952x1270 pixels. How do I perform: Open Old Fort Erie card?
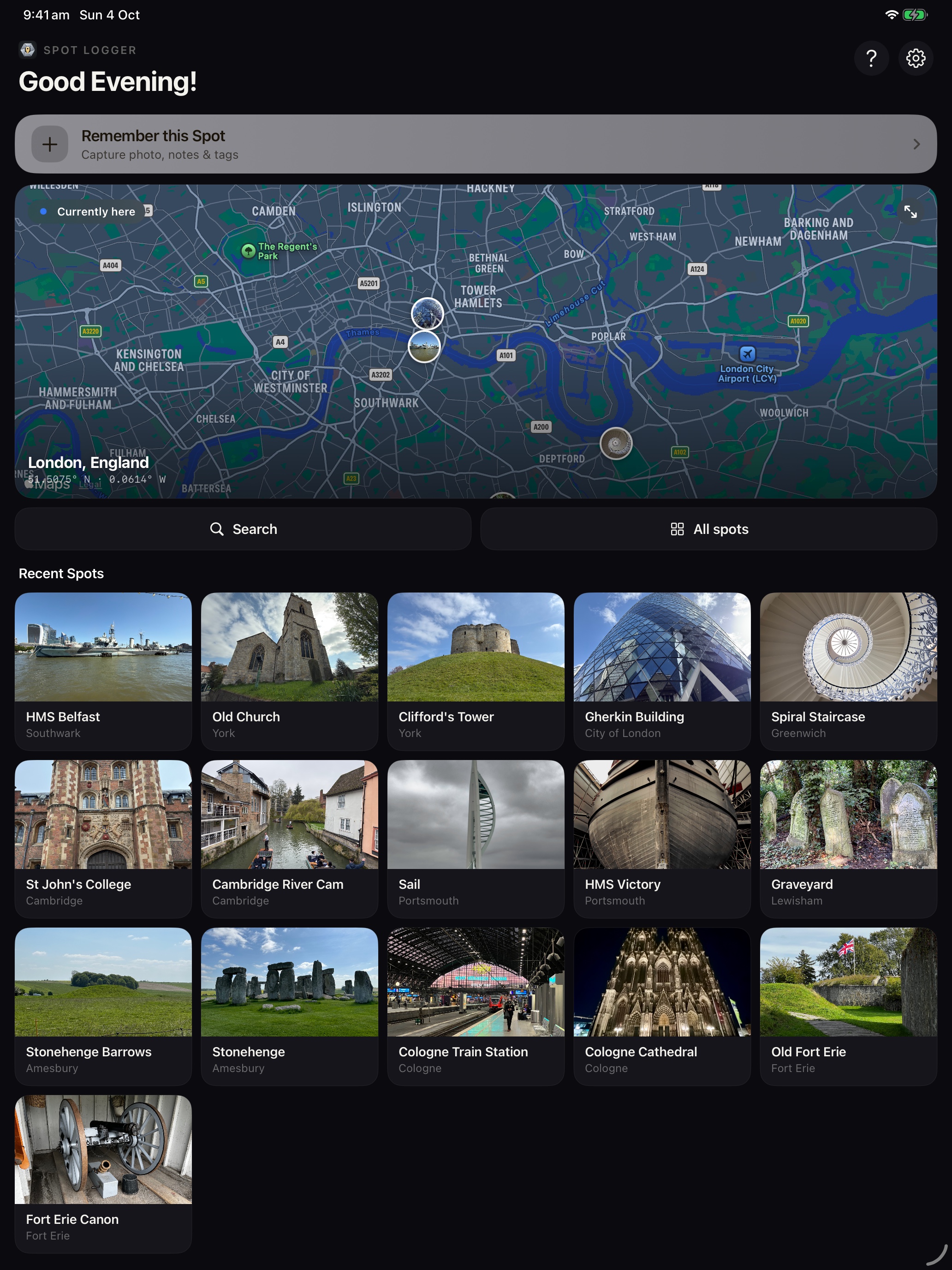pyautogui.click(x=848, y=1006)
